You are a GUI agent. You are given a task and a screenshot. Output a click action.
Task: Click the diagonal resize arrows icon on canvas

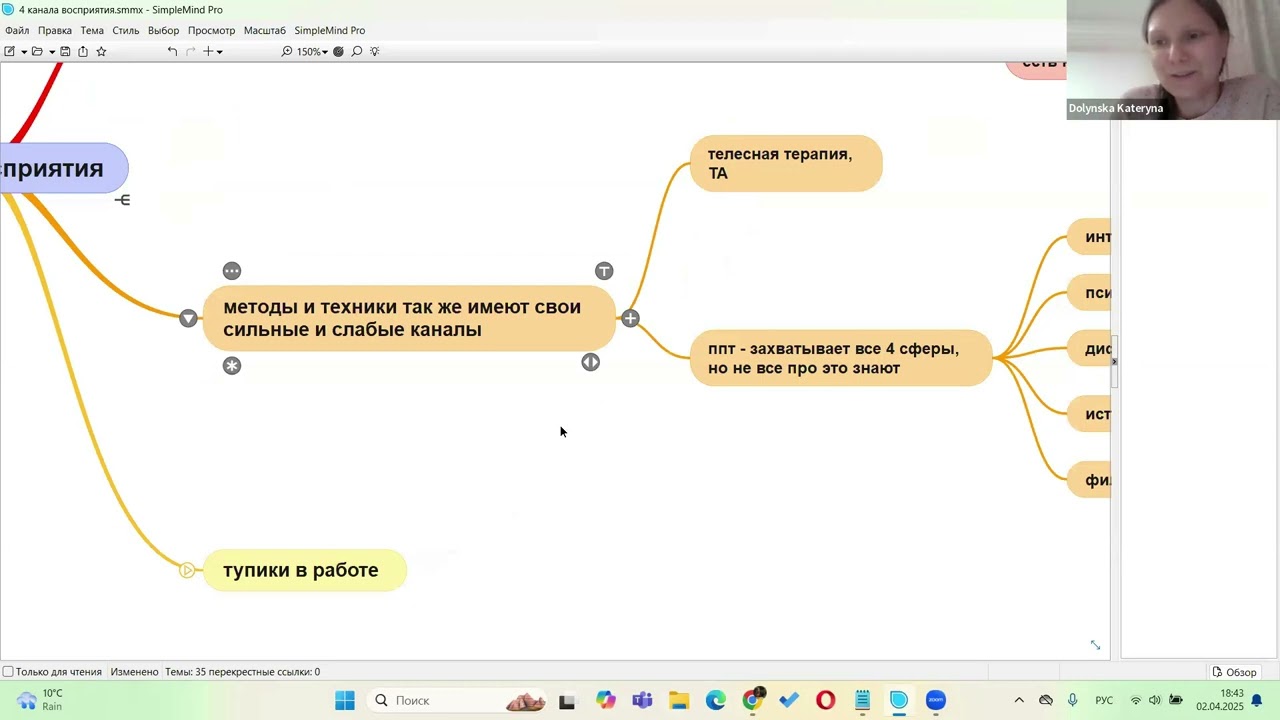click(1095, 645)
